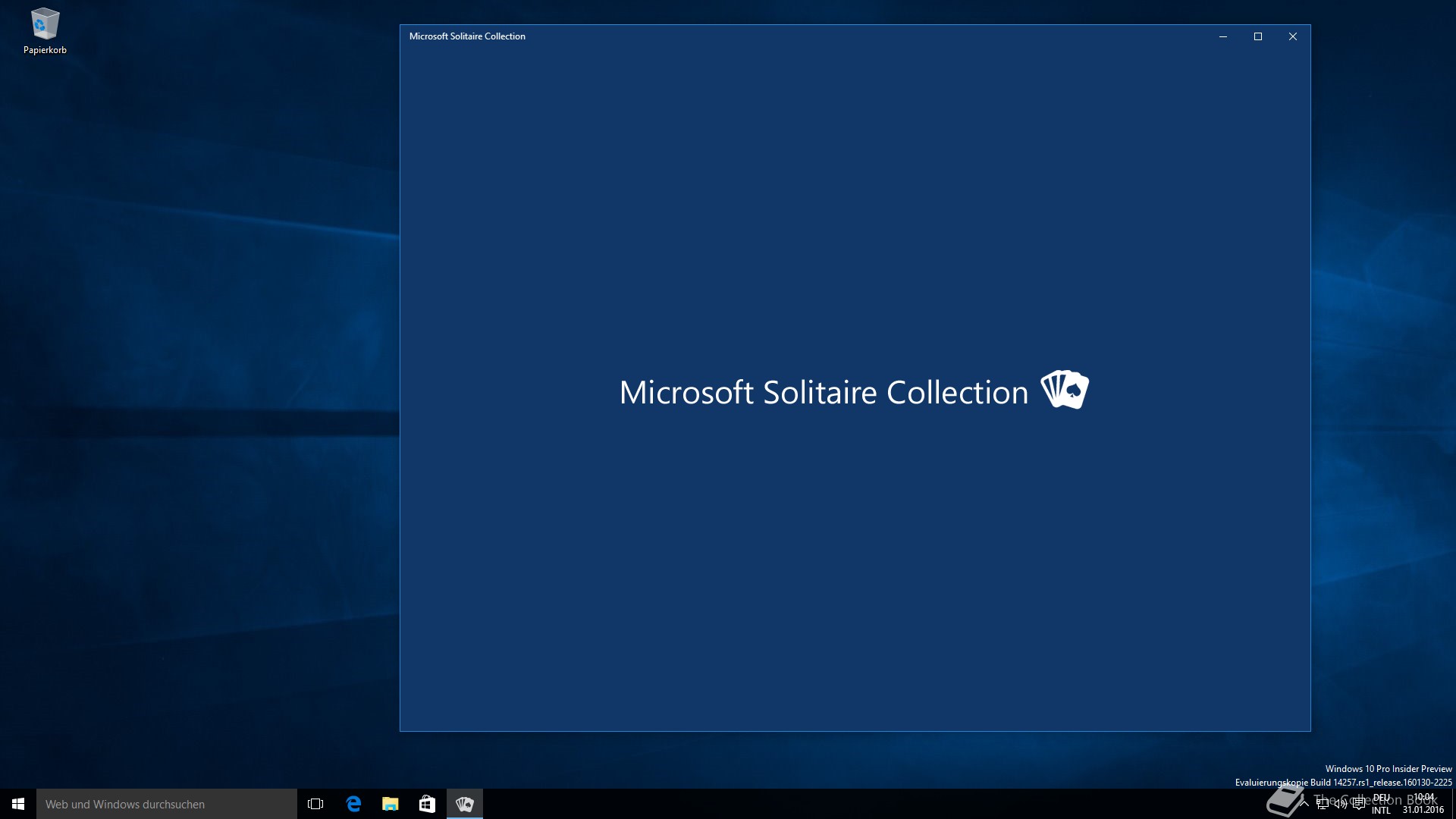Open the Windows Start menu
Screen dimensions: 1456x819
18,804
